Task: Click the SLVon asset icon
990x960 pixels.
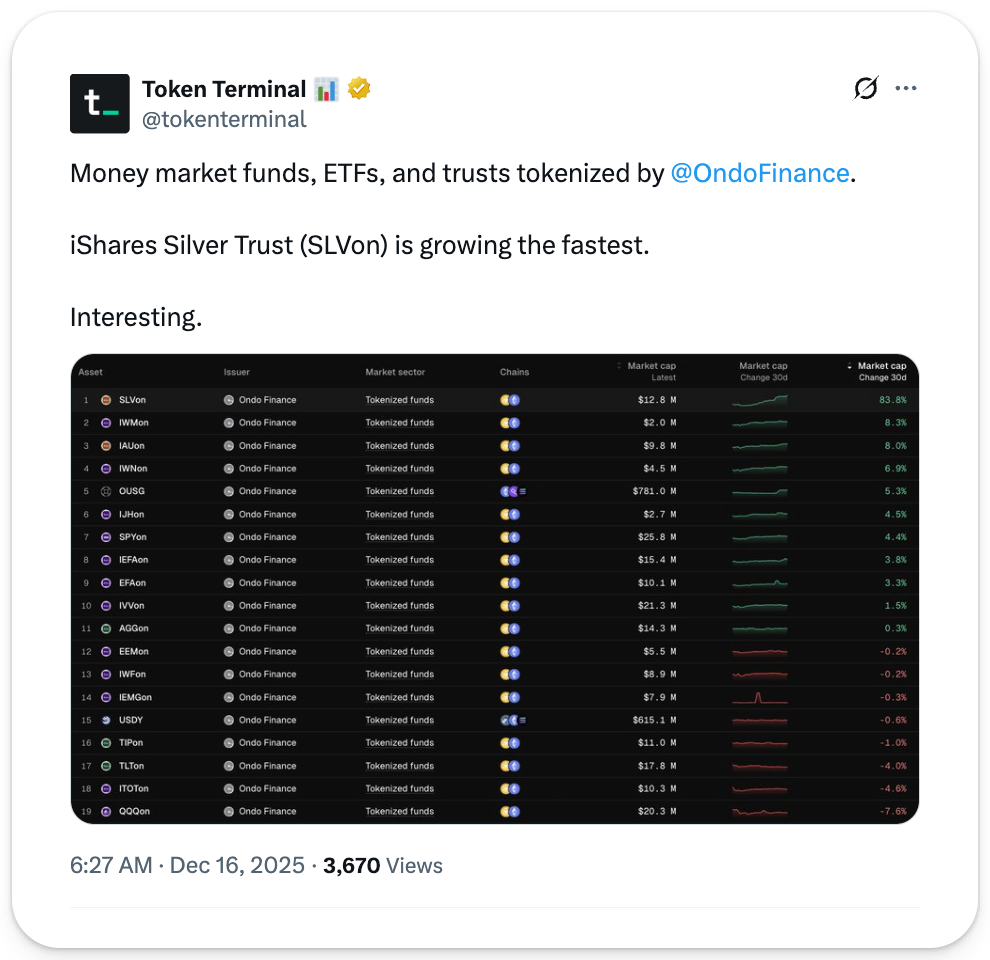Action: point(107,400)
